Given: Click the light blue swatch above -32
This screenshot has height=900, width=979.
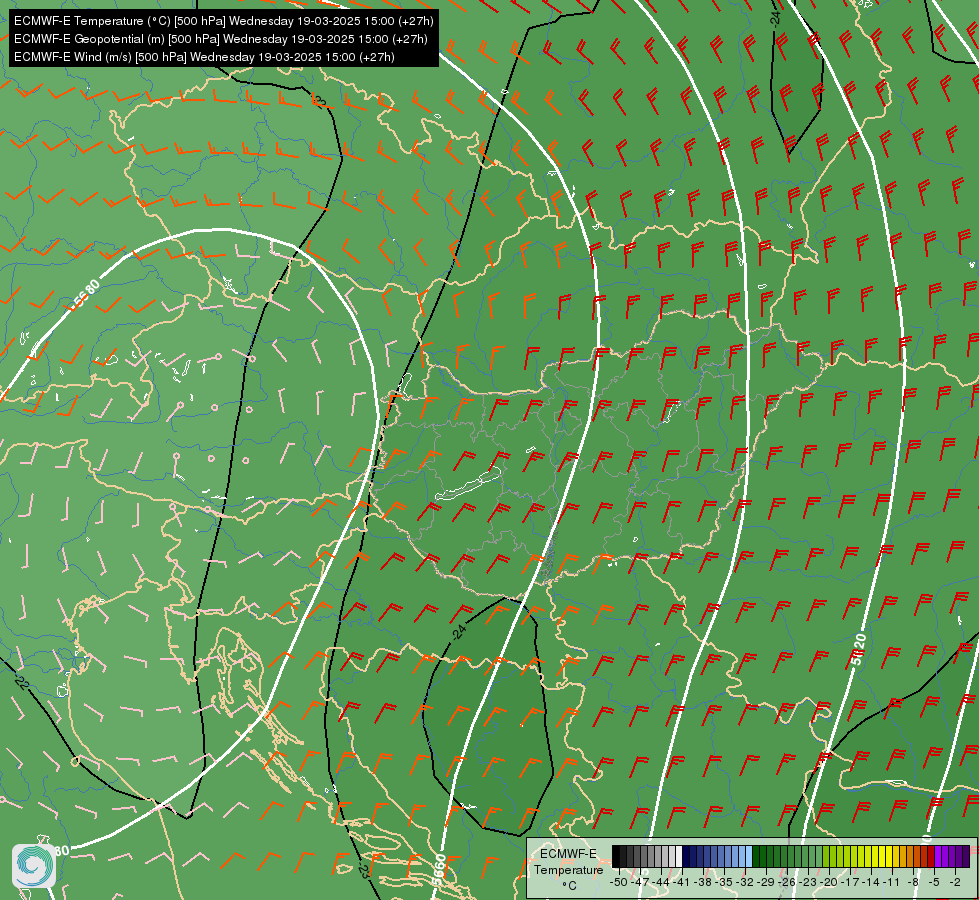Looking at the screenshot, I should pyautogui.click(x=742, y=856).
